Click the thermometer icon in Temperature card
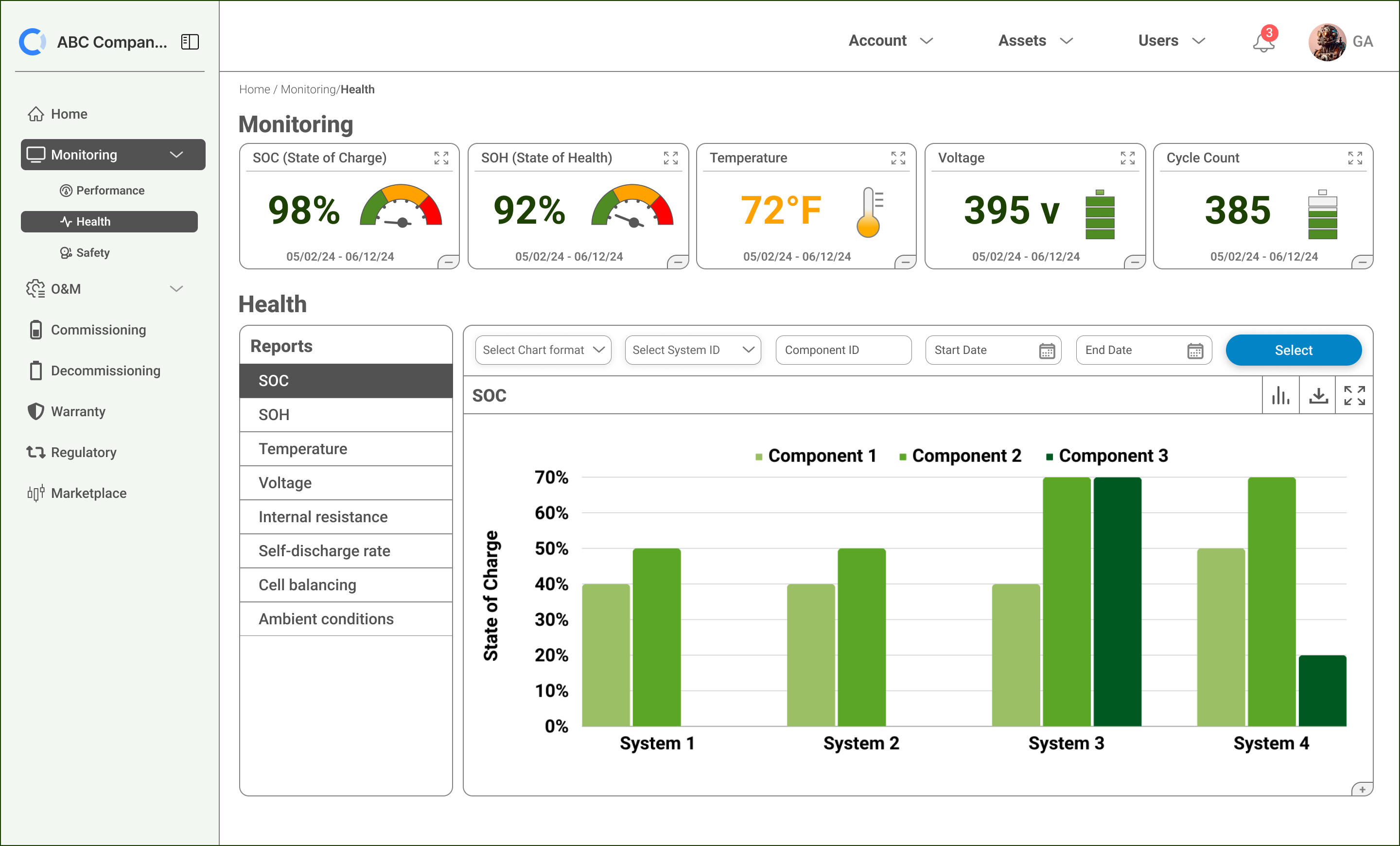Screen dimensions: 1400x846 click(869, 212)
